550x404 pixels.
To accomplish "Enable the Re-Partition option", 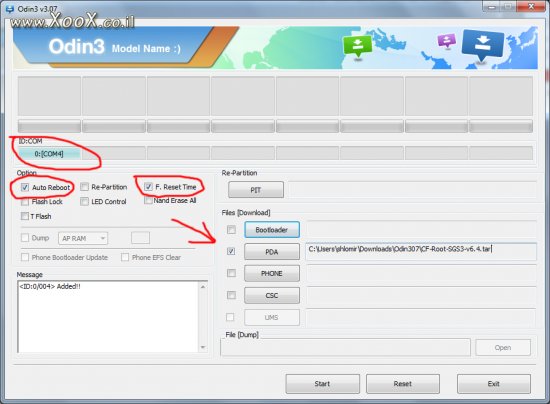I will pos(84,187).
